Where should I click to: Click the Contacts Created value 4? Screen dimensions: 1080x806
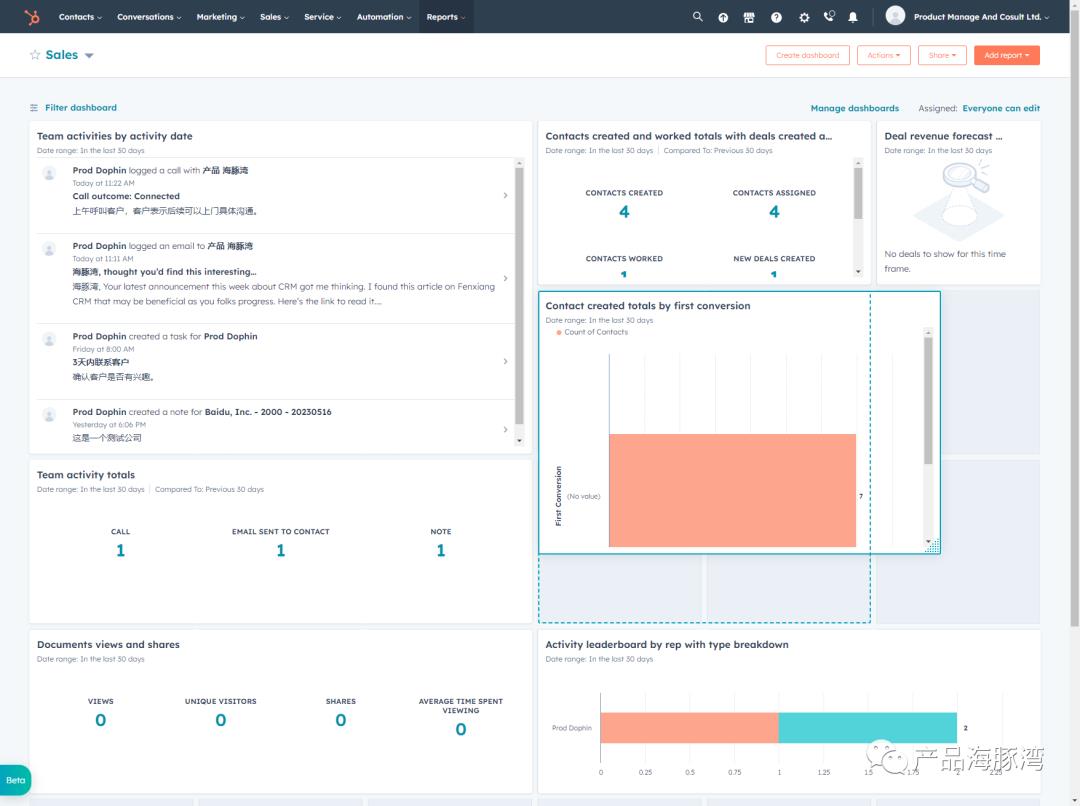624,211
